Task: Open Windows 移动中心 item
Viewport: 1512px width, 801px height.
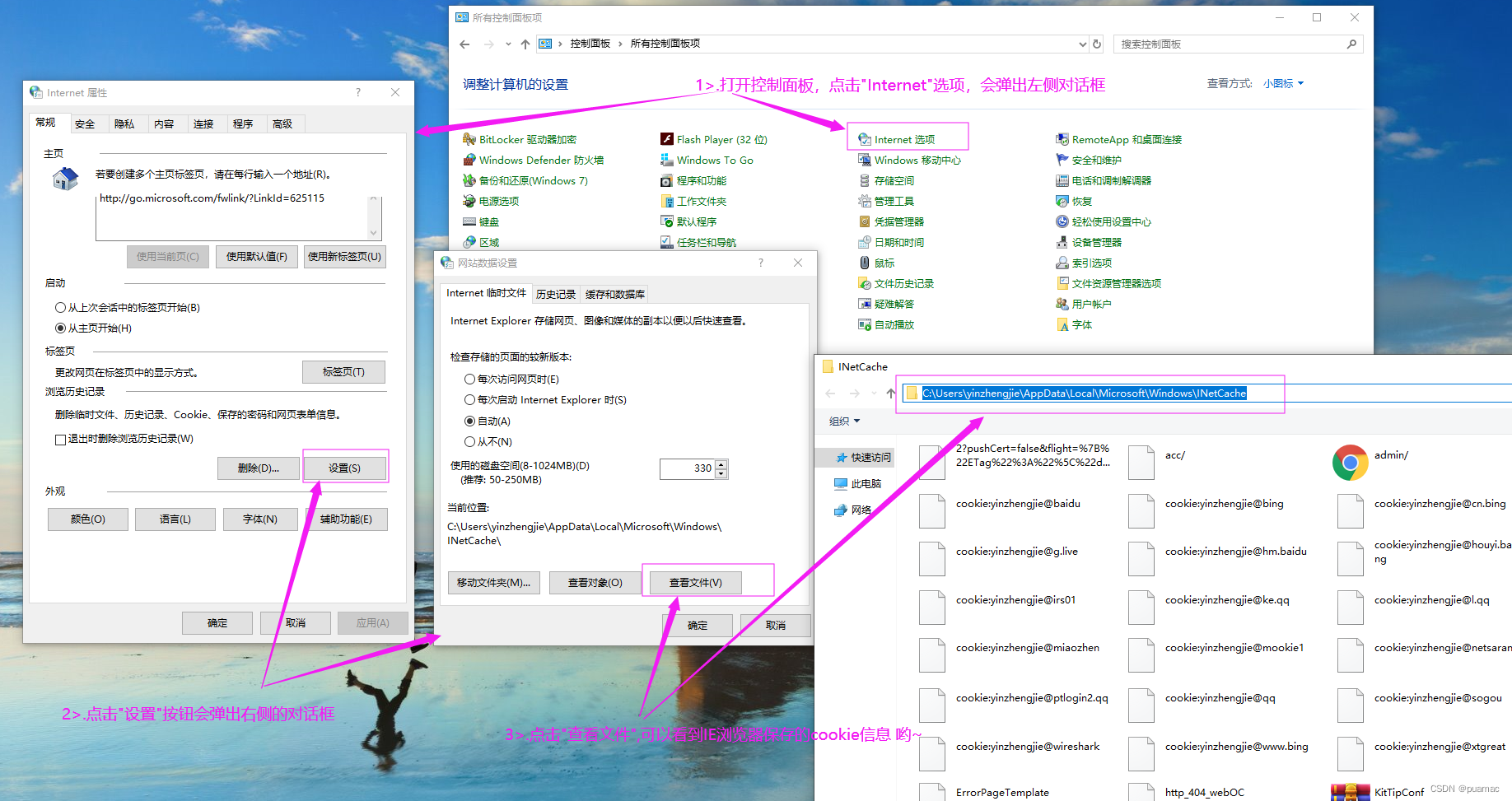Action: (909, 161)
